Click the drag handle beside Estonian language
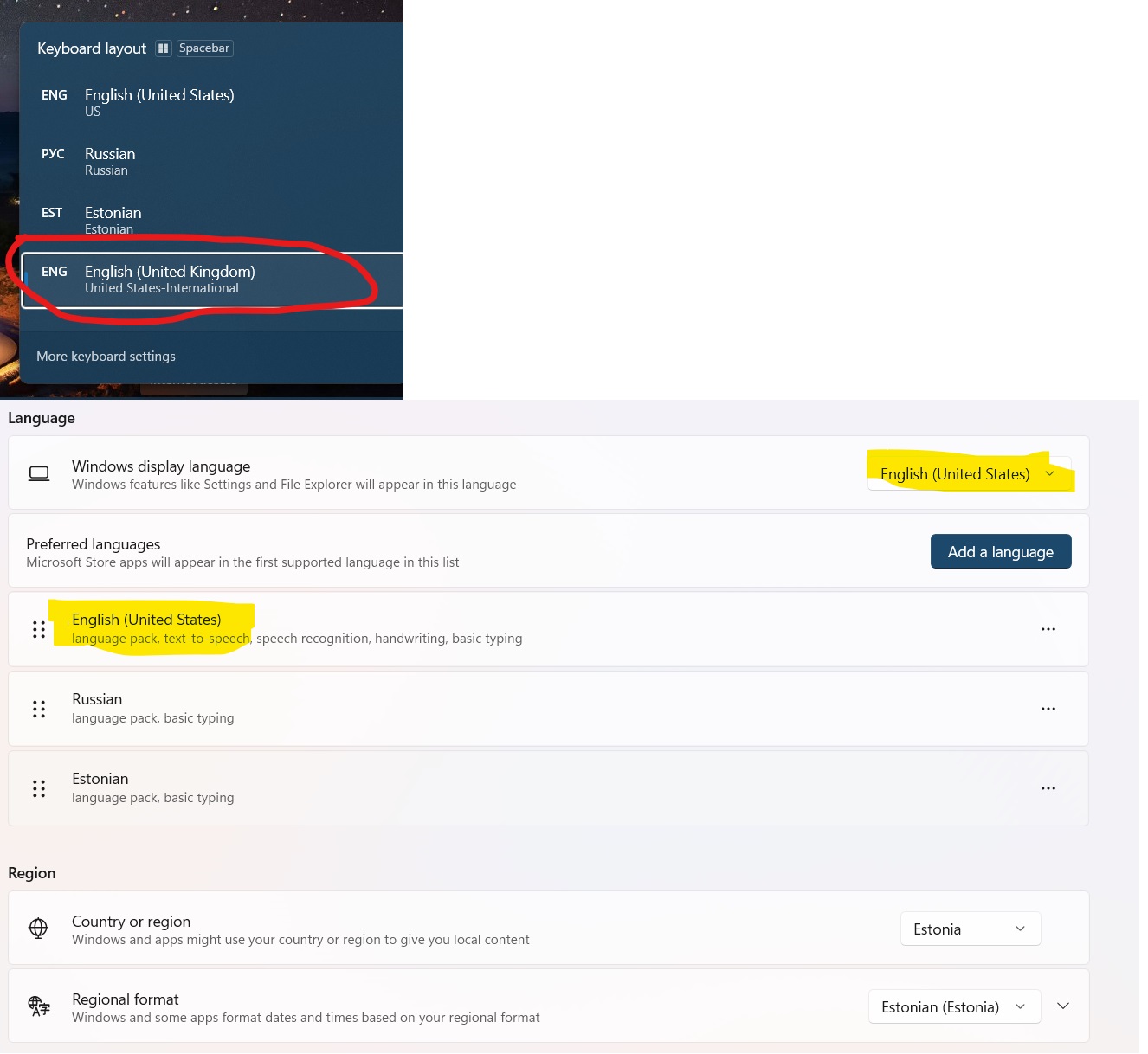This screenshot has height=1054, width=1148. point(39,789)
